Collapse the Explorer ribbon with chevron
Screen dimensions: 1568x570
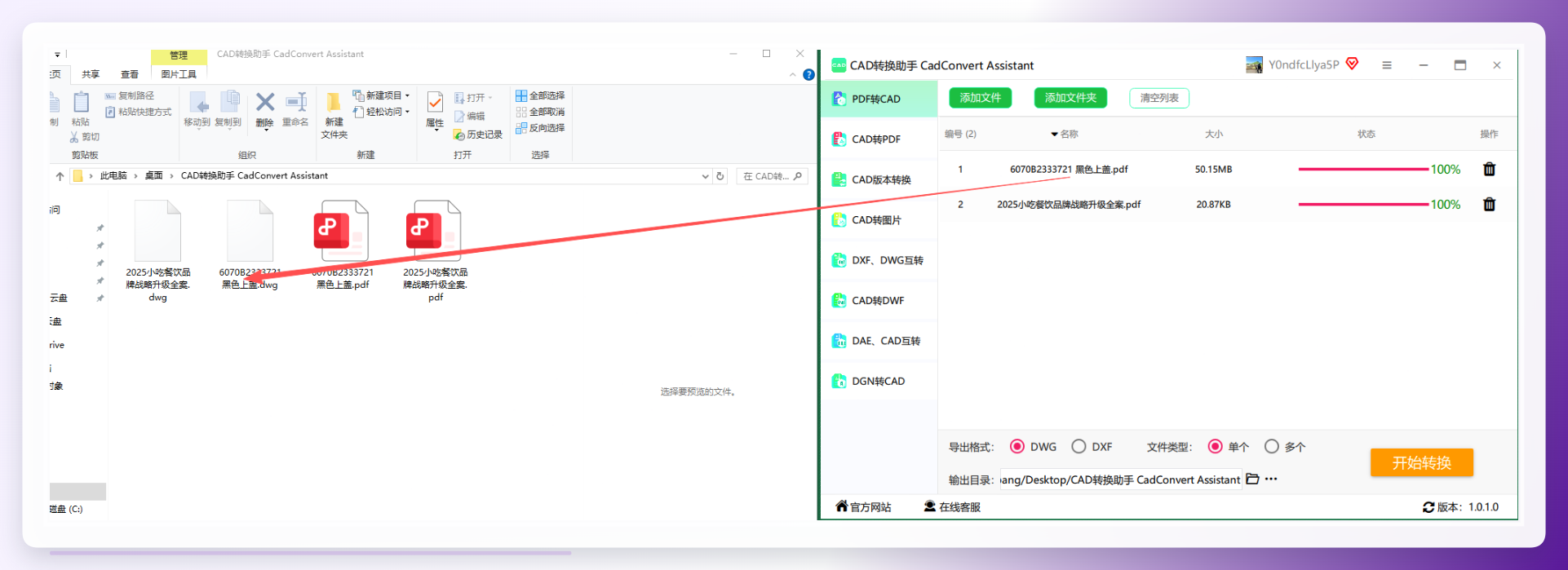(793, 75)
